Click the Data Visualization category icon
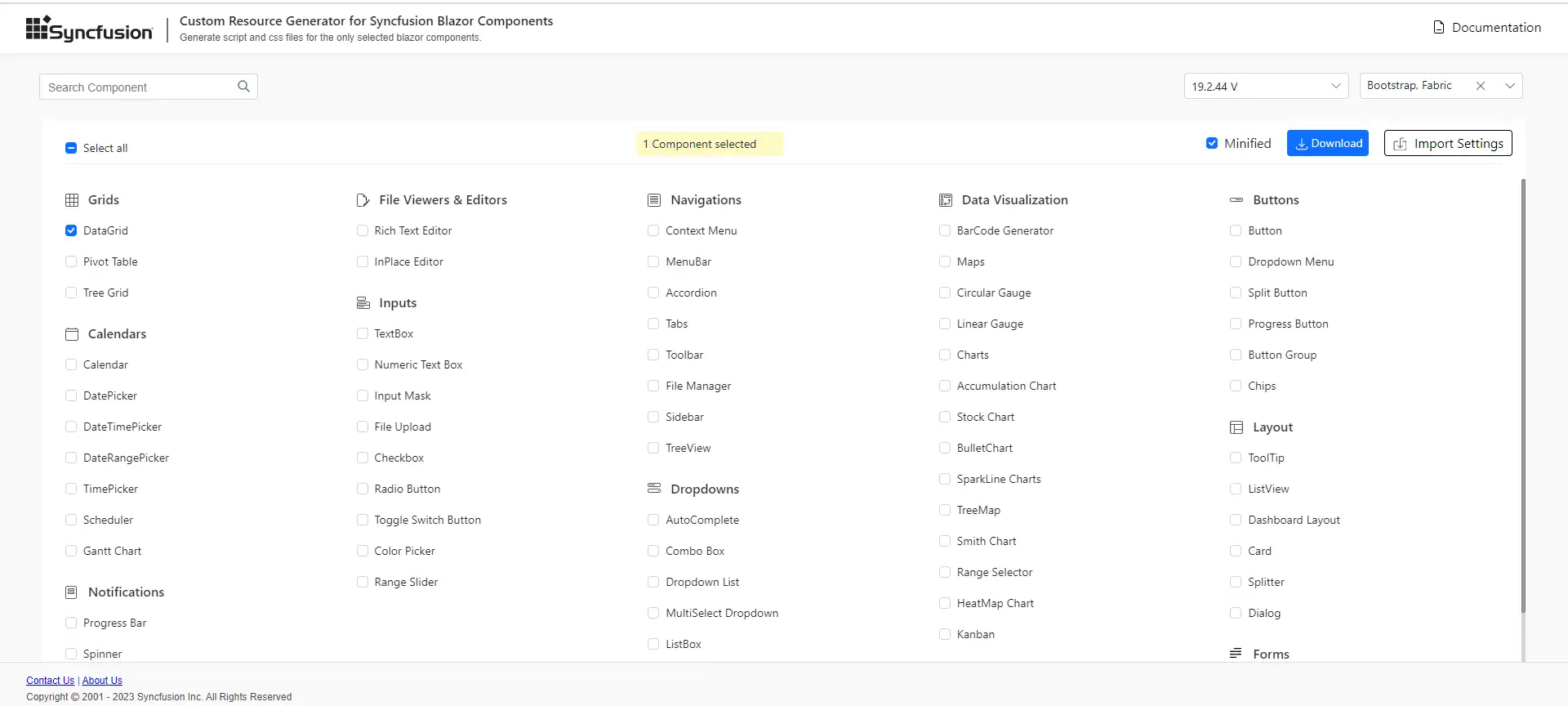Screen dimensions: 1568x706 [x=946, y=200]
